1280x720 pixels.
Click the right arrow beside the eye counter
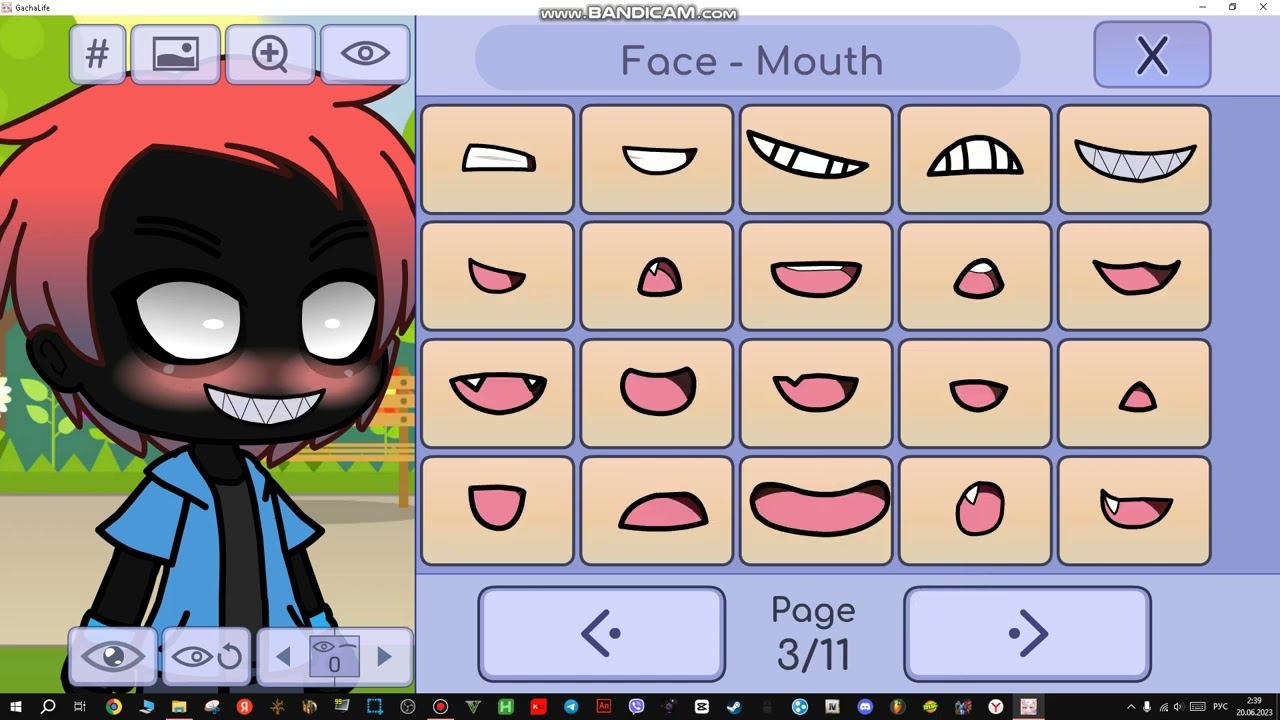click(x=384, y=656)
